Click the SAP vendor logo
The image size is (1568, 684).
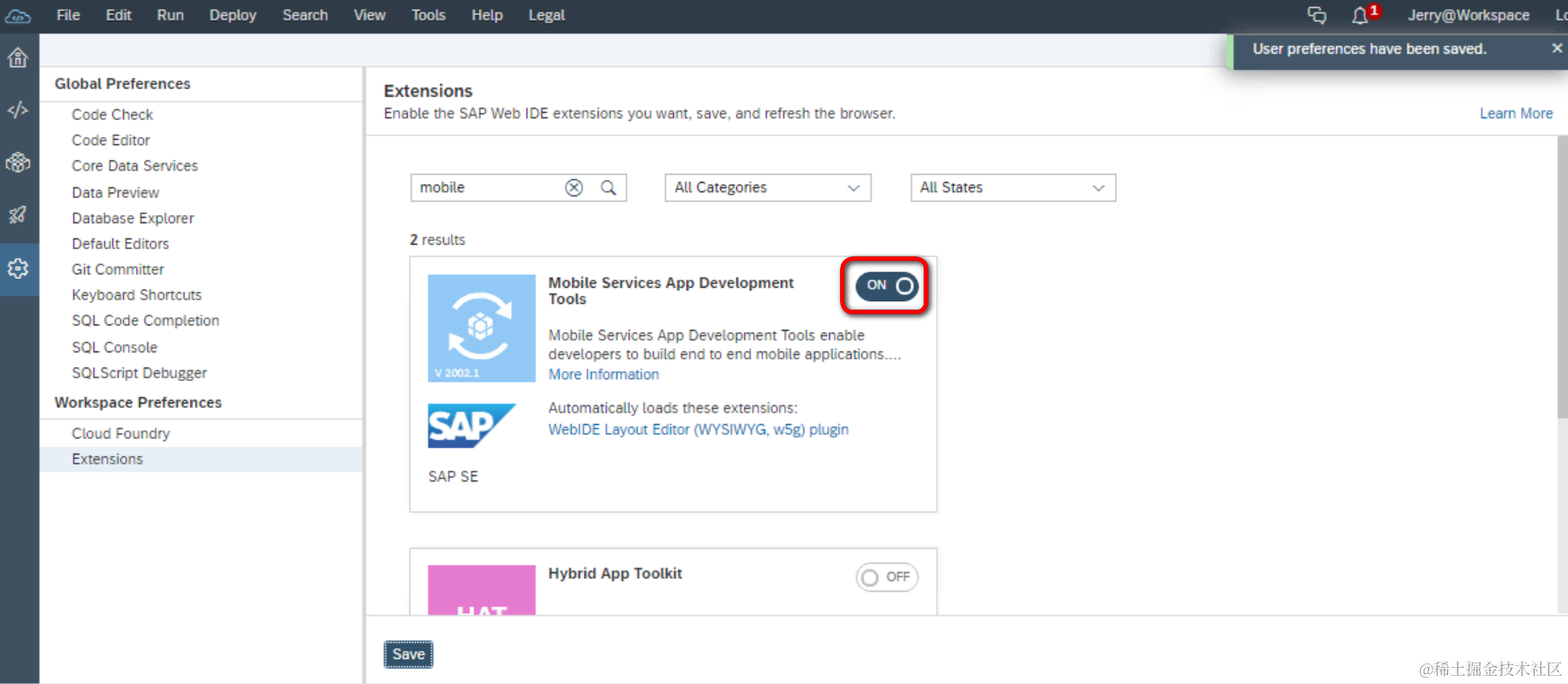472,425
